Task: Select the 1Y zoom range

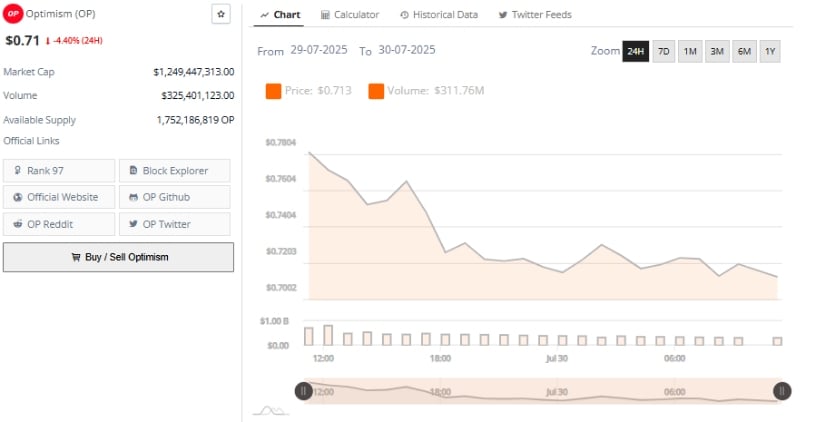Action: pyautogui.click(x=770, y=51)
